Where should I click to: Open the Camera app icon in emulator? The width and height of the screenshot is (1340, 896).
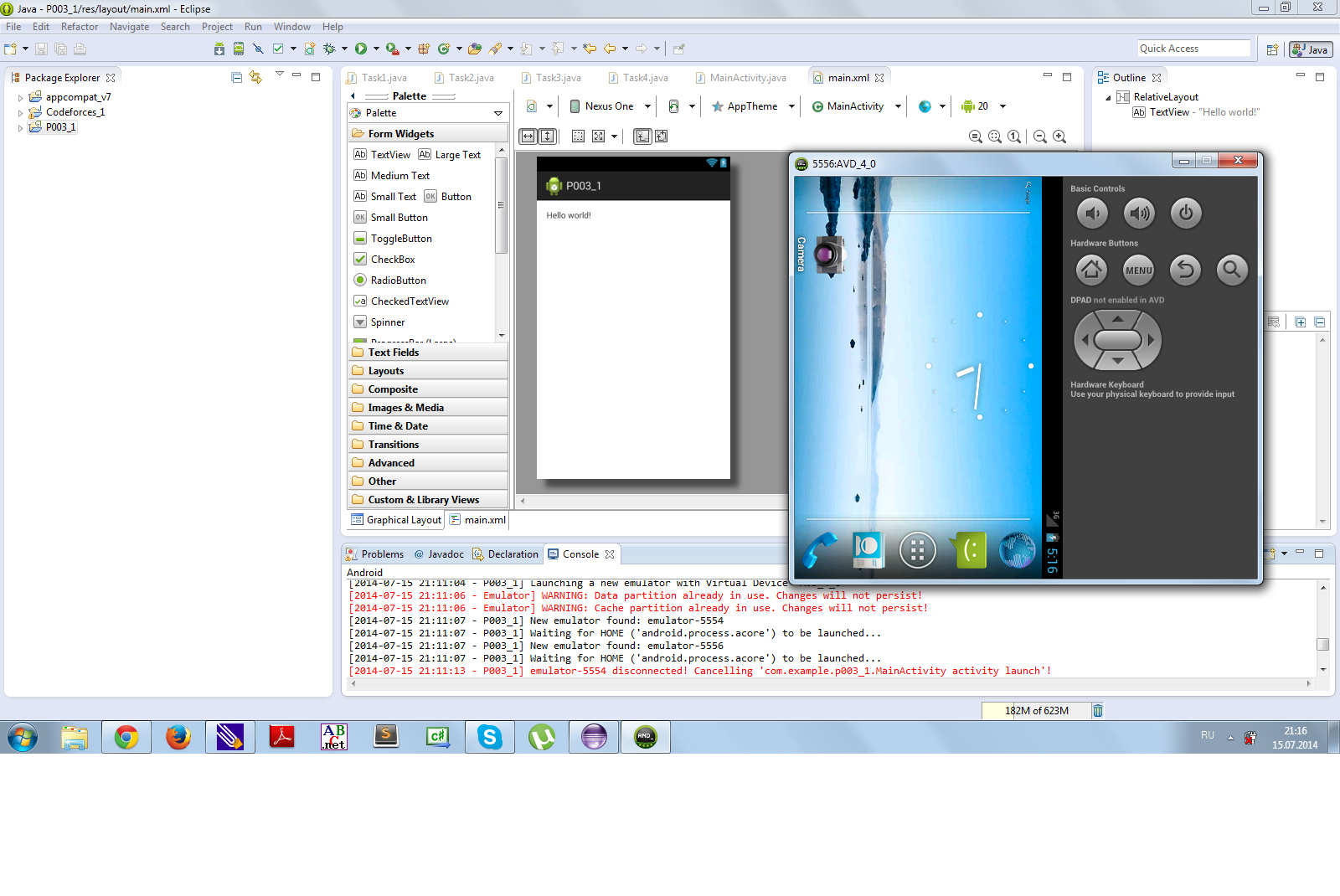[x=829, y=254]
